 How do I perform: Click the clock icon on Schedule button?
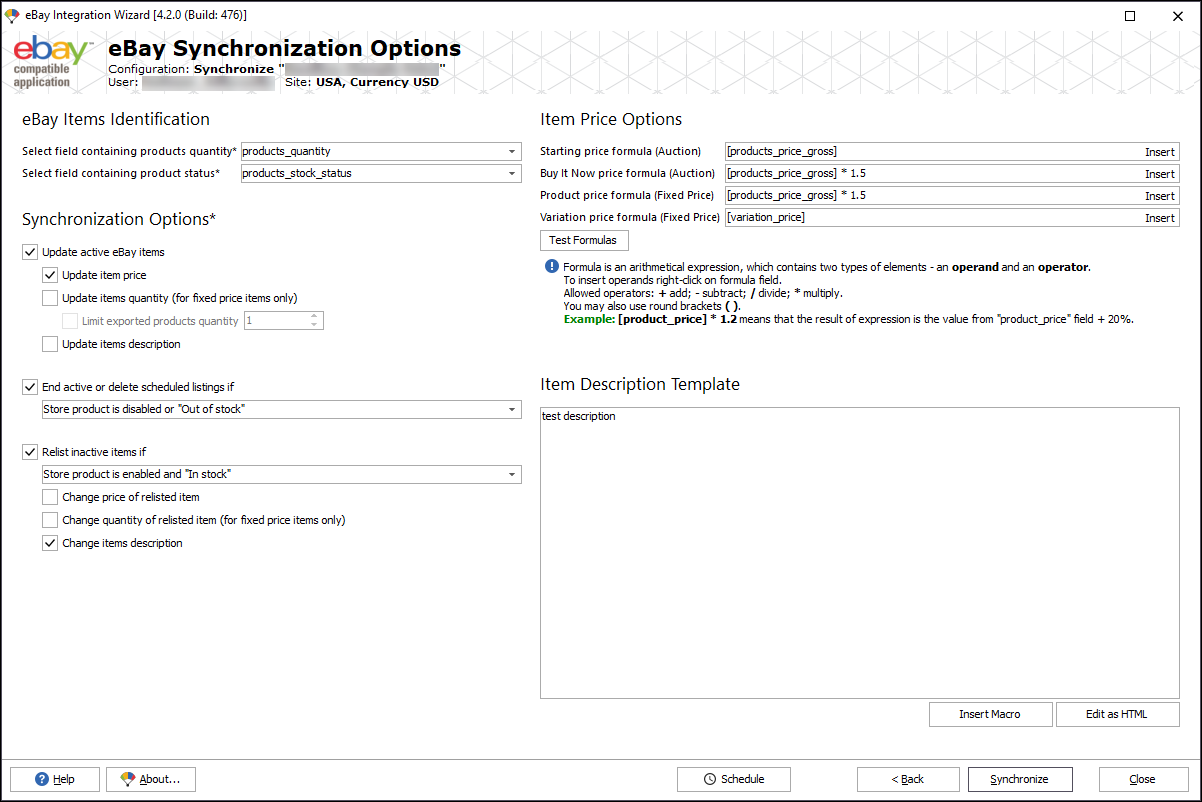710,779
